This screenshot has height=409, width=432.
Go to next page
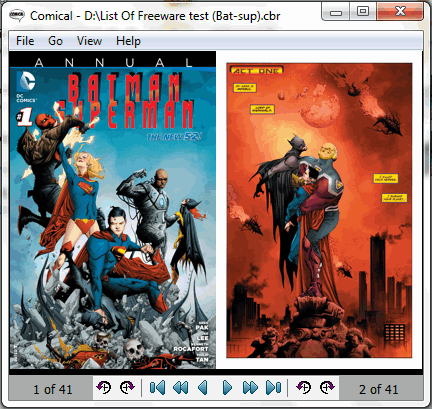click(227, 388)
